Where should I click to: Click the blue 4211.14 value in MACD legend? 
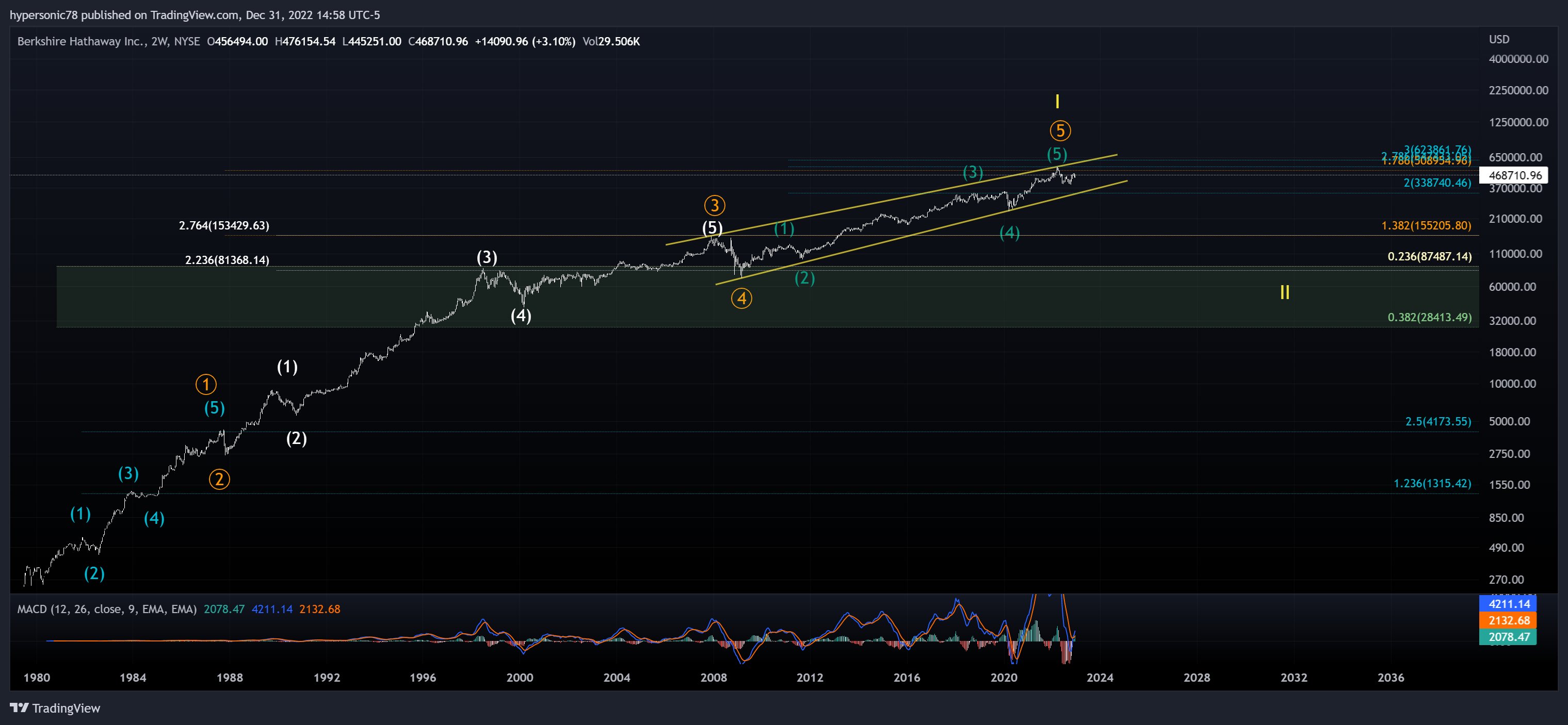pyautogui.click(x=272, y=609)
